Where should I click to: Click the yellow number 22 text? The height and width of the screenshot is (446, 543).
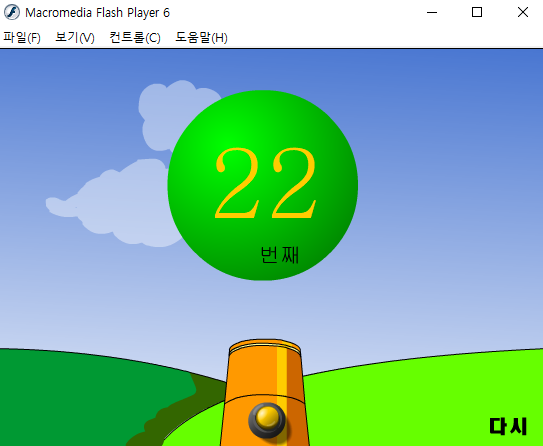(x=266, y=183)
